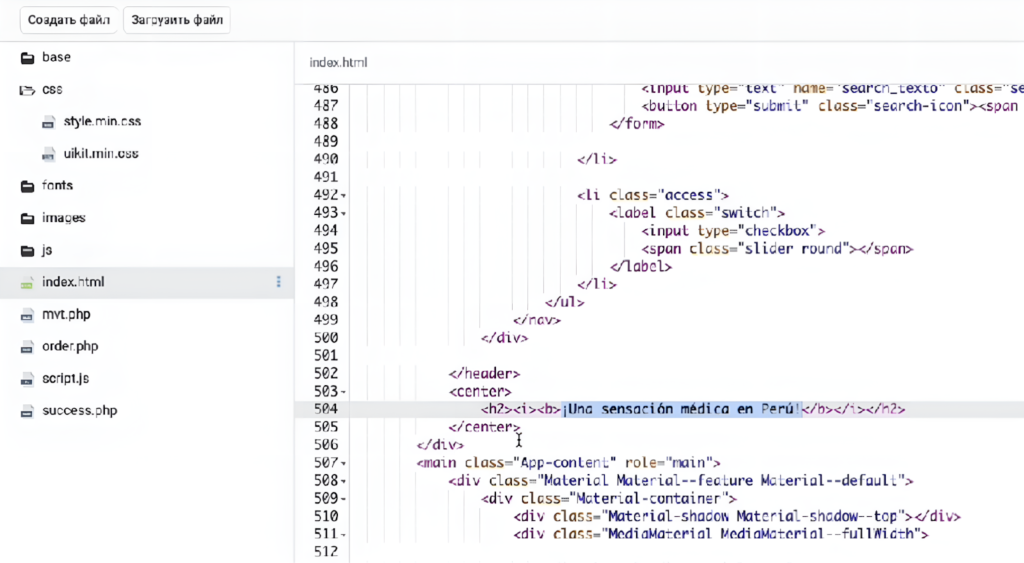The width and height of the screenshot is (1024, 563).
Task: Click the base folder icon
Action: tap(27, 58)
